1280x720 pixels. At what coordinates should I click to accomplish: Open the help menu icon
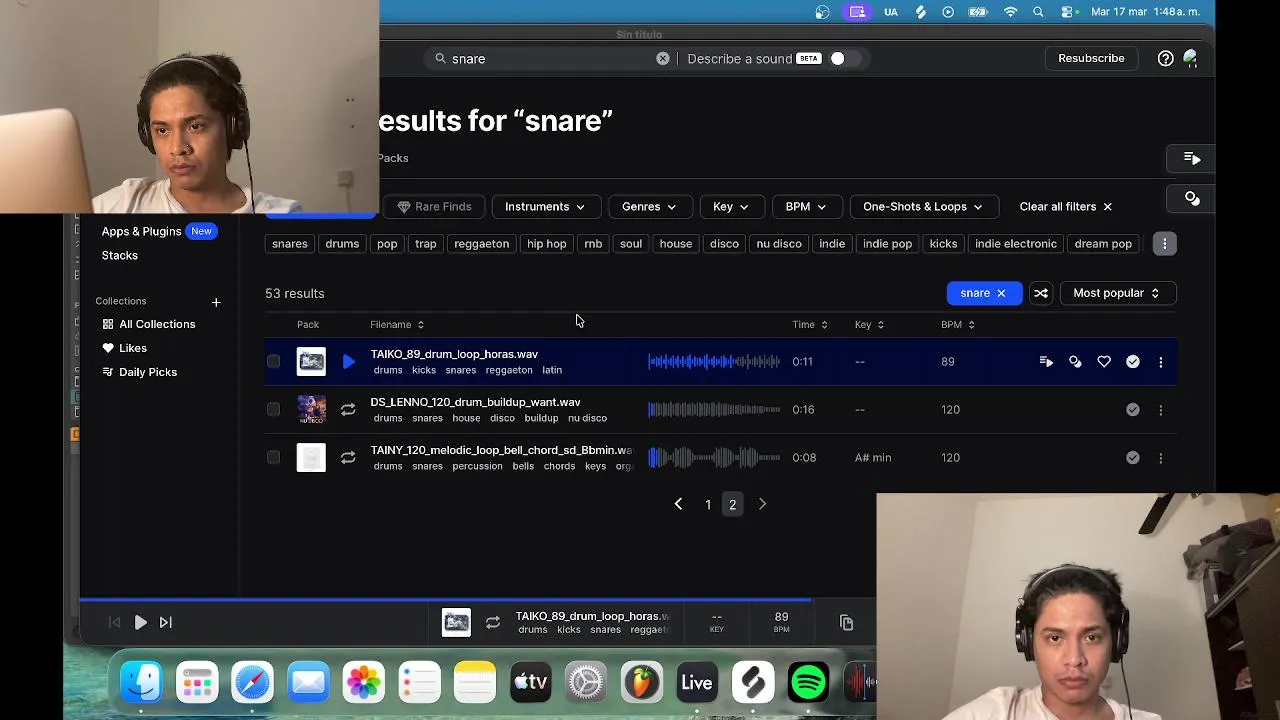(x=1166, y=59)
